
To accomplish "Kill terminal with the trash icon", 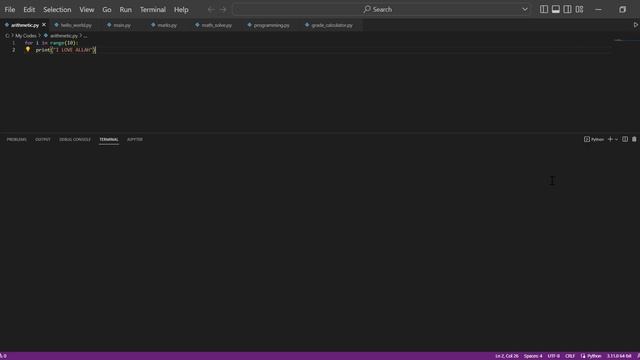I will coord(634,140).
